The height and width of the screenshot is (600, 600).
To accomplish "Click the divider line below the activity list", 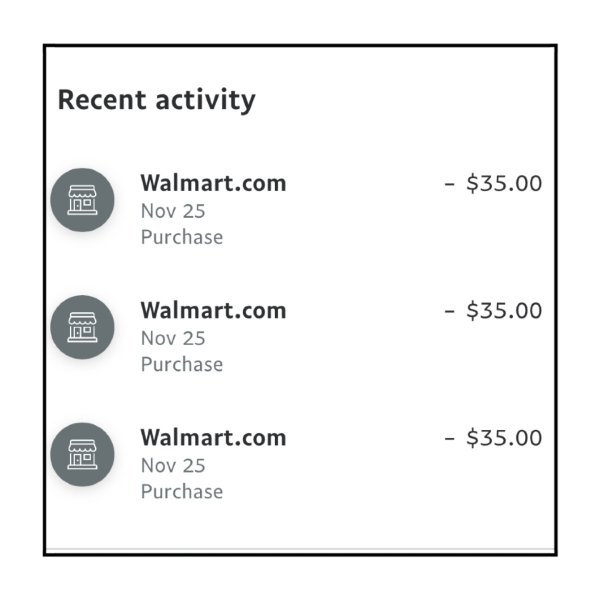I will point(300,549).
